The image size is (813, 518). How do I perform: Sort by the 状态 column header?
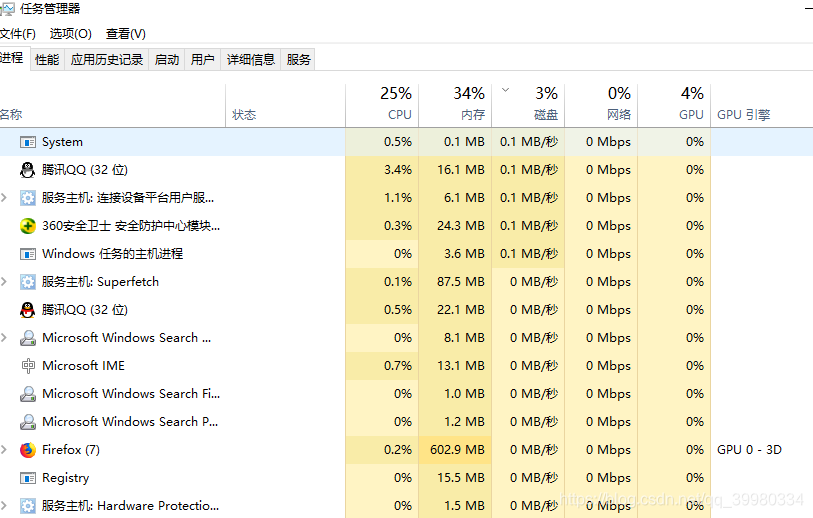pos(286,106)
